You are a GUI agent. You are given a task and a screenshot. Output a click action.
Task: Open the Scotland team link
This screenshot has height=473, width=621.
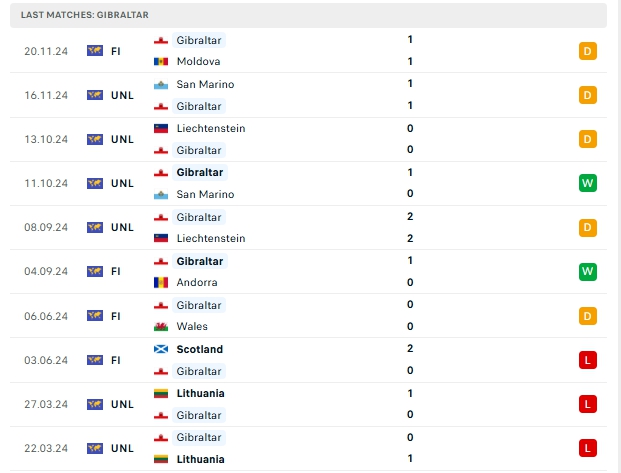pos(200,349)
